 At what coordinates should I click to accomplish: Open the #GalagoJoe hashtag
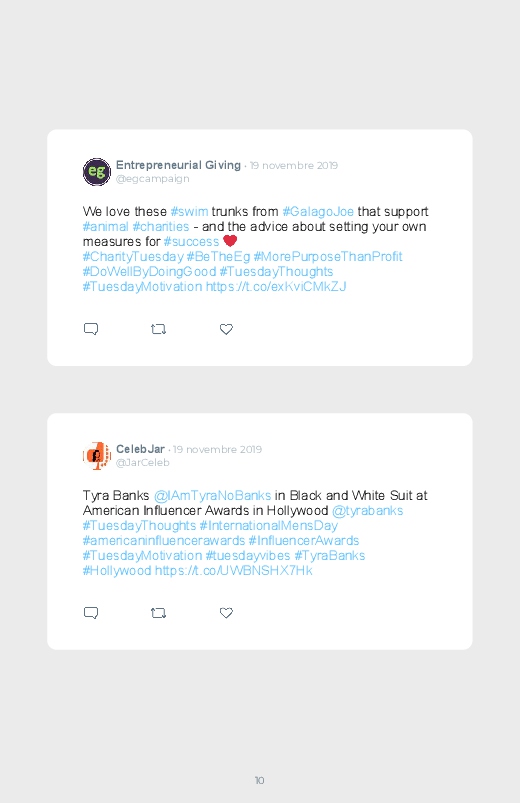tap(318, 212)
